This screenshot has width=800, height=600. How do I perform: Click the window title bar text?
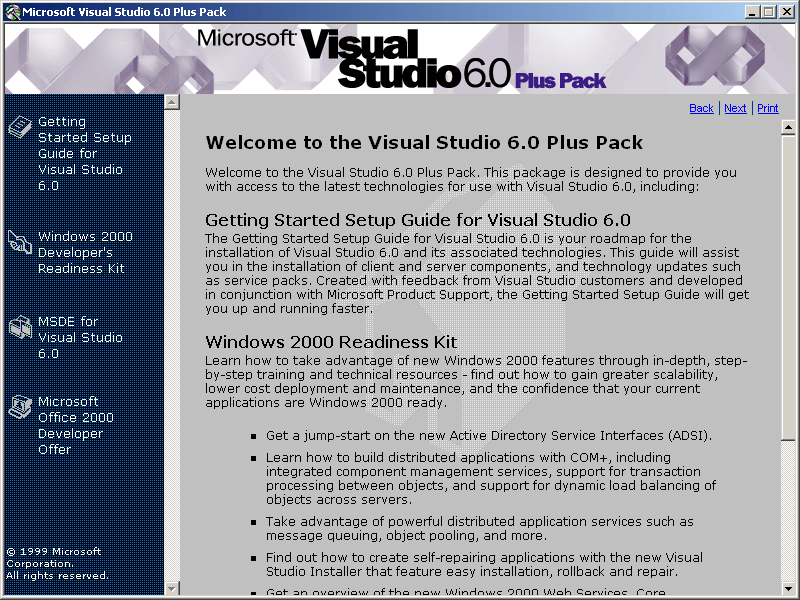tap(124, 12)
